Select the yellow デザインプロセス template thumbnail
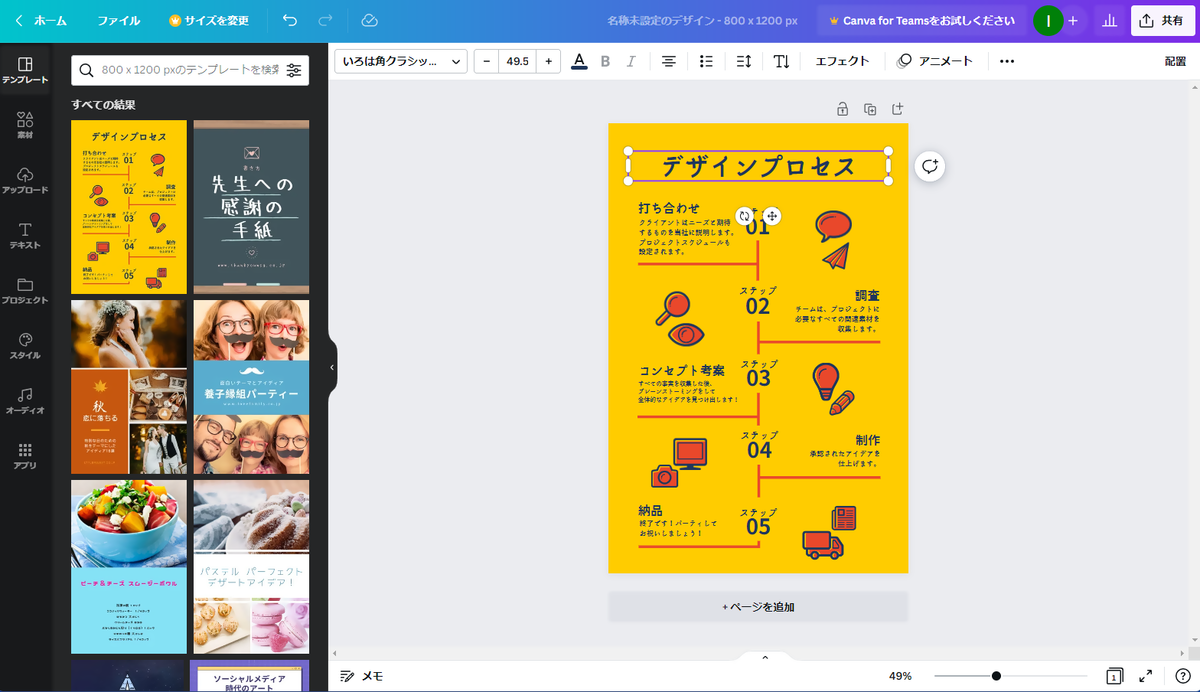 pos(129,207)
